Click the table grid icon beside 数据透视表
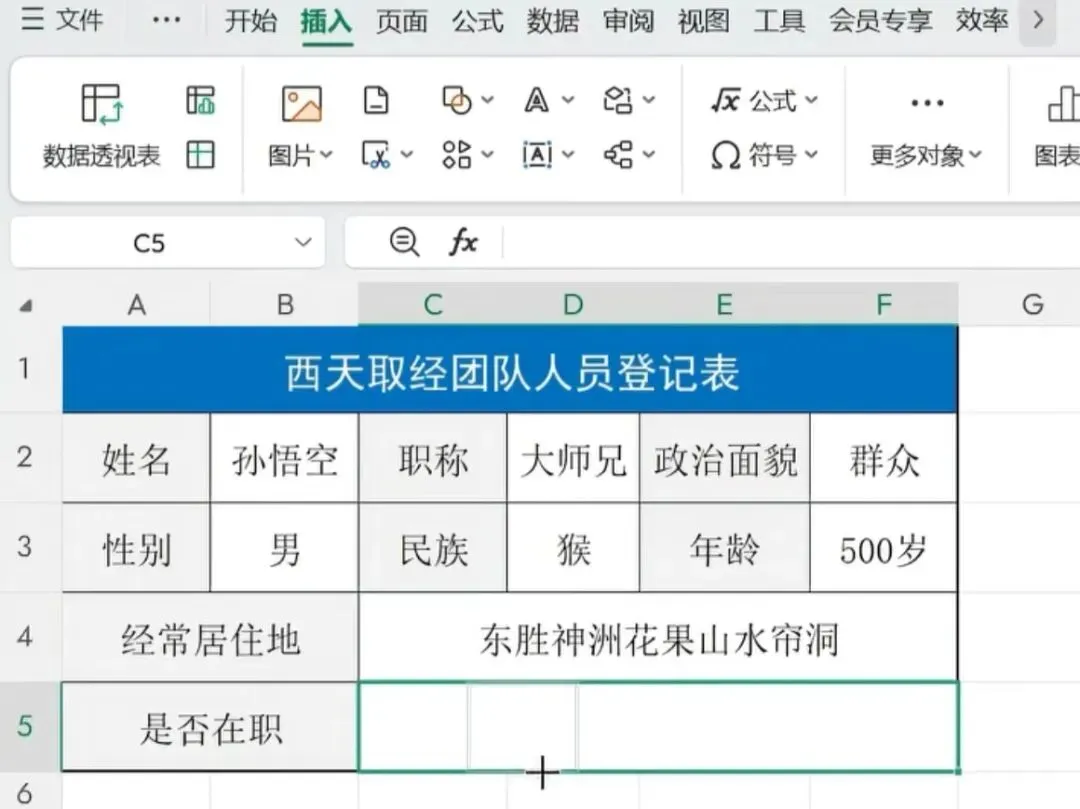 coord(200,154)
